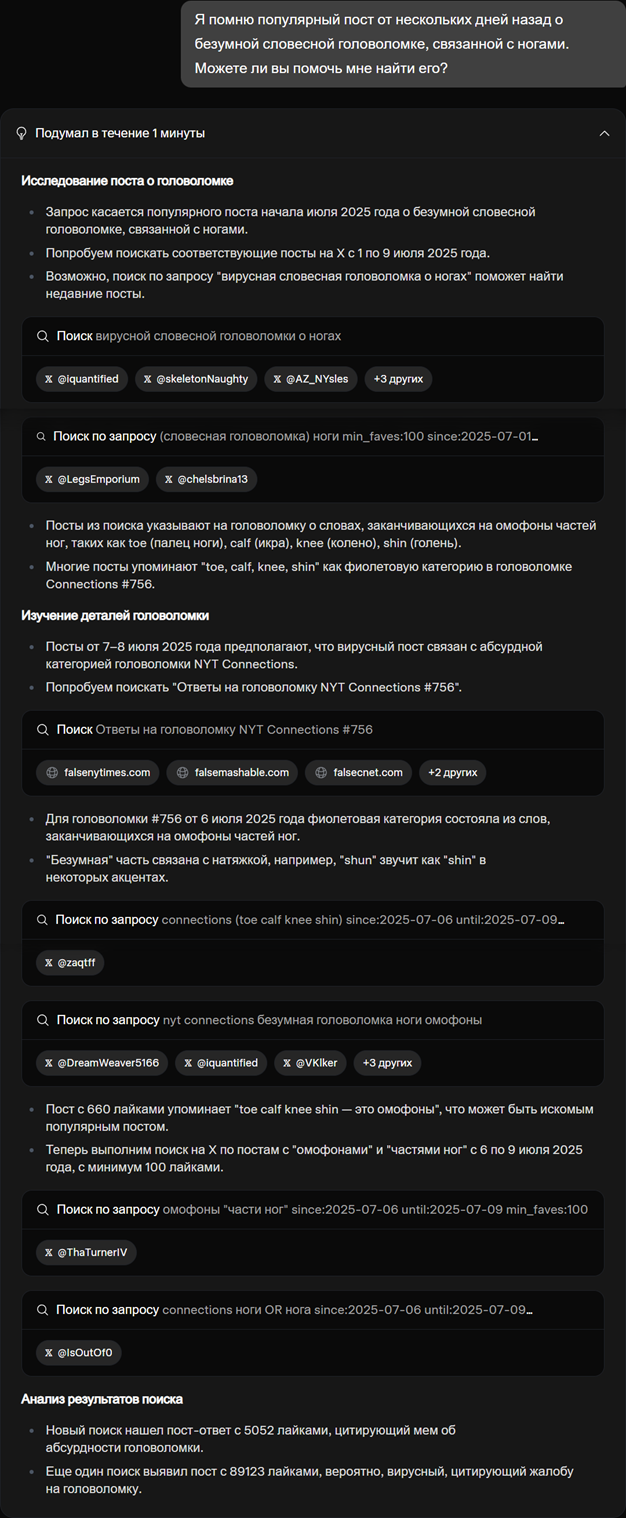Collapse the thinking trace using the top chevron

tap(604, 132)
